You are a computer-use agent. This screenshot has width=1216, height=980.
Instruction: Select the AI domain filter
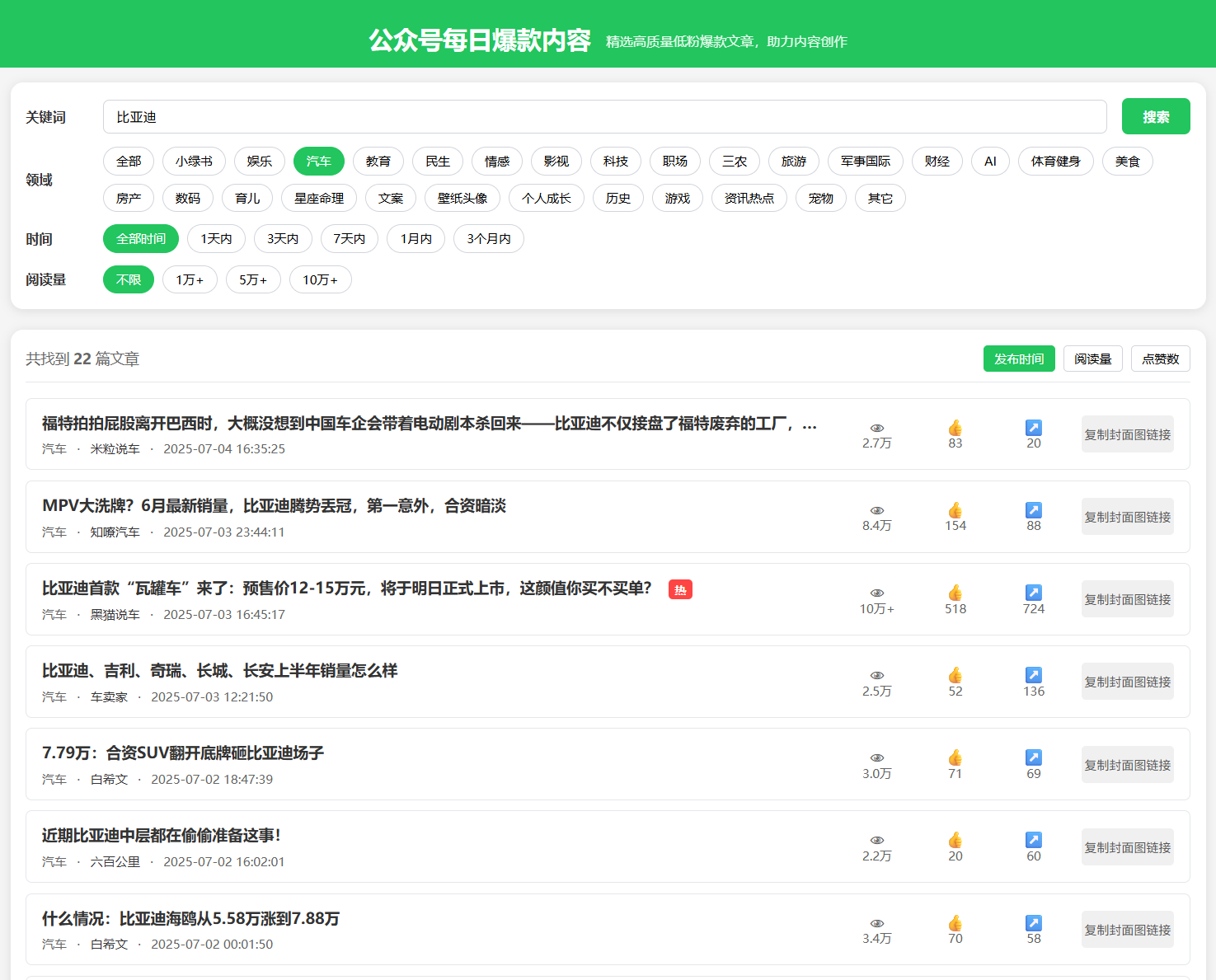[x=990, y=162]
